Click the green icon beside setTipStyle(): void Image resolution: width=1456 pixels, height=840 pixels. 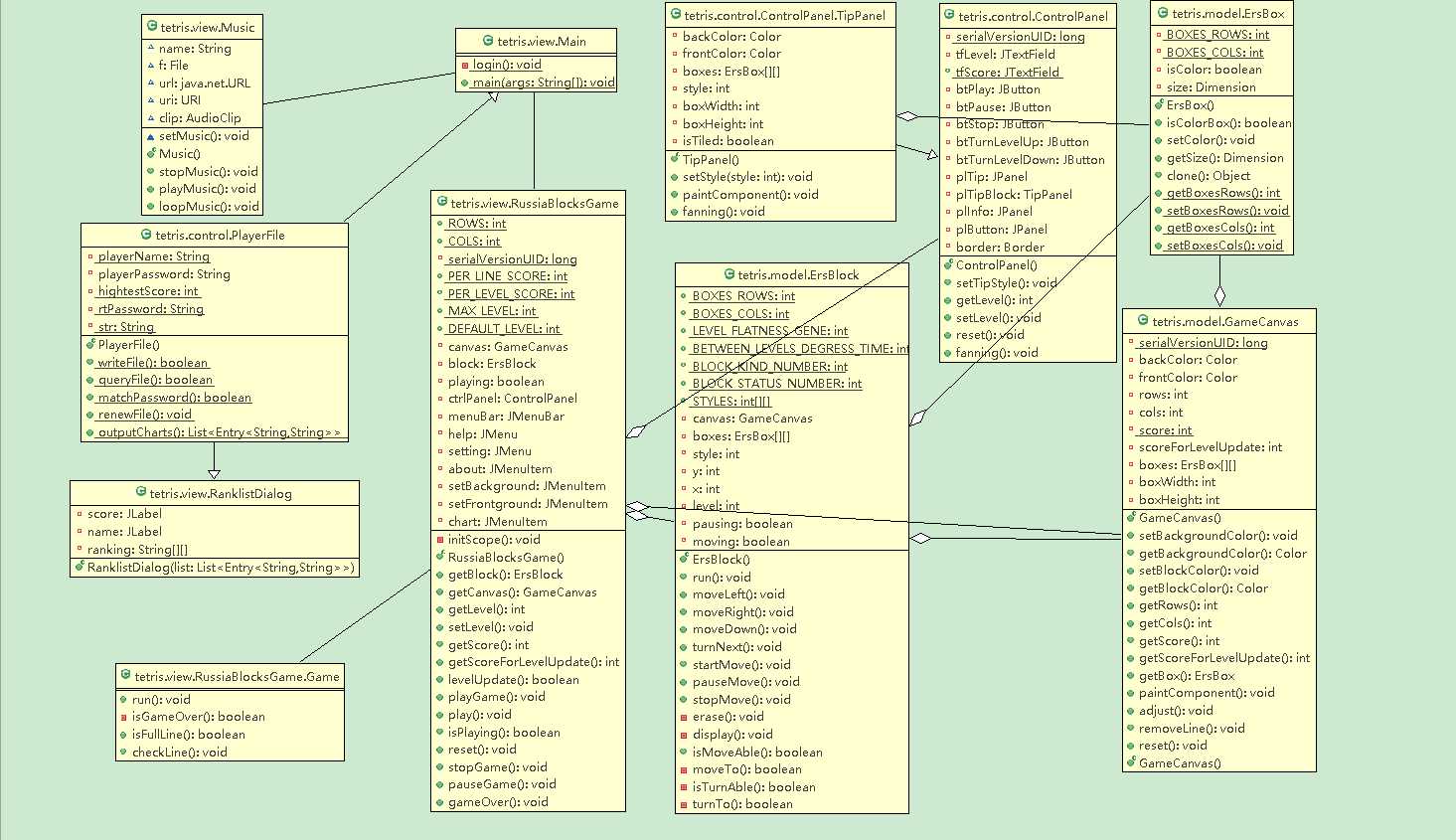point(948,283)
